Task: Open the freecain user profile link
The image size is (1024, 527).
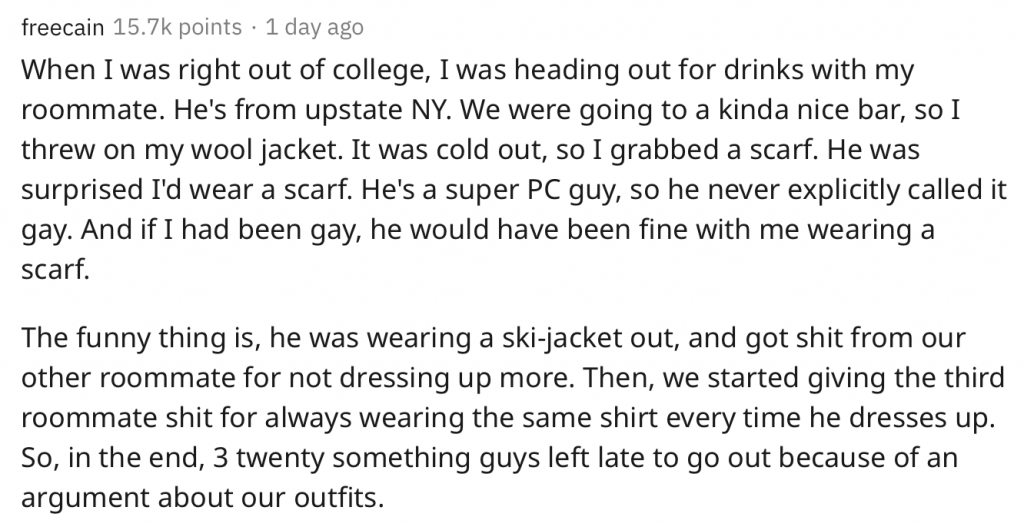Action: click(x=60, y=28)
